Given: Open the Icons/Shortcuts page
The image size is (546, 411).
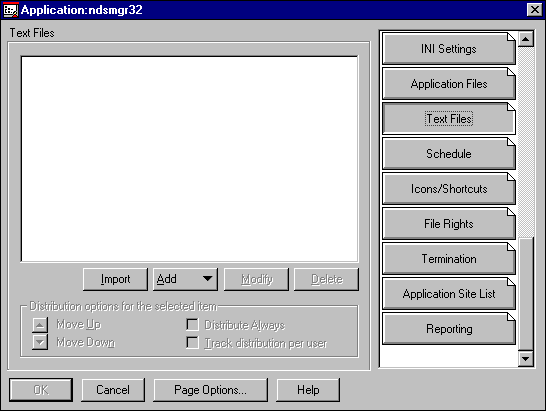Looking at the screenshot, I should click(x=448, y=189).
